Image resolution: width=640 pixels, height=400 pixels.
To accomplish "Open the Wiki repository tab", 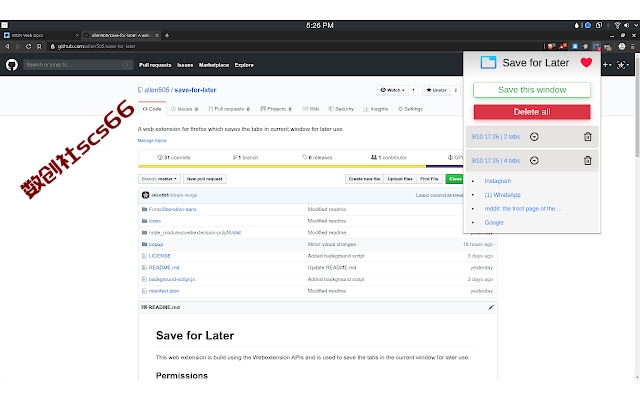I will tap(311, 109).
